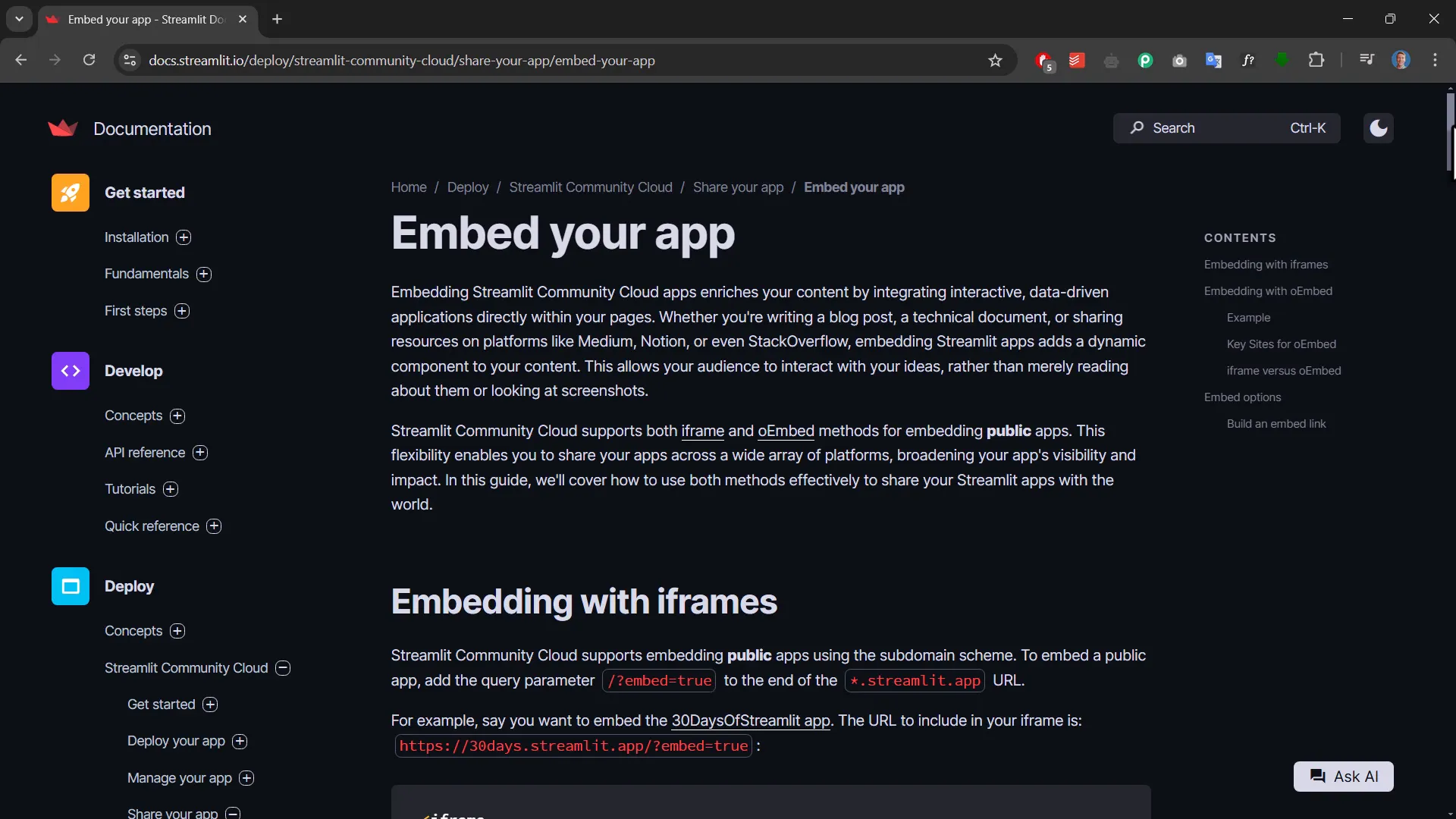Screen dimensions: 1456x819
Task: Open the Todoist extension icon
Action: click(x=1077, y=61)
